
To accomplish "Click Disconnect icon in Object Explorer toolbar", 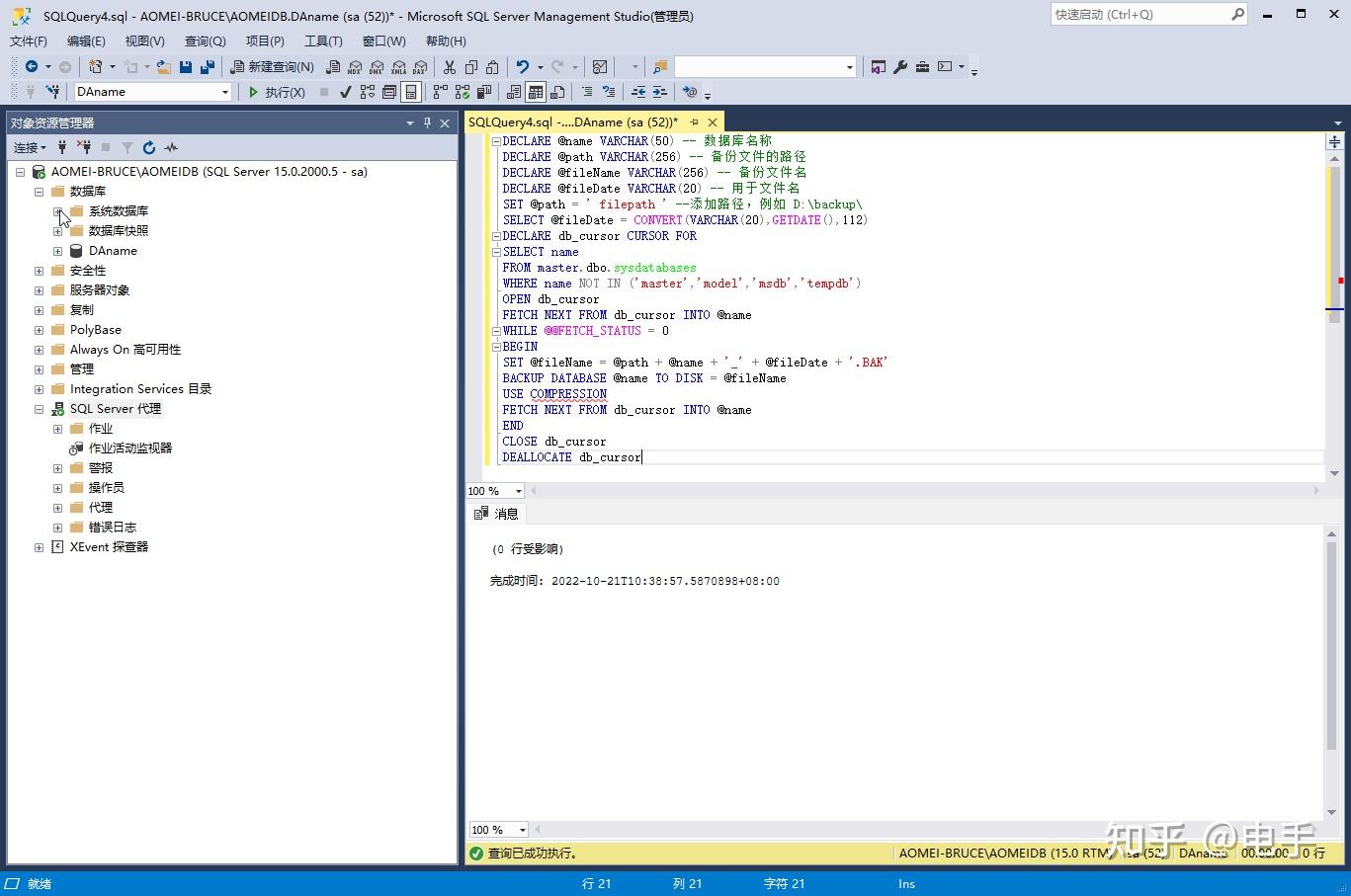I will (84, 147).
